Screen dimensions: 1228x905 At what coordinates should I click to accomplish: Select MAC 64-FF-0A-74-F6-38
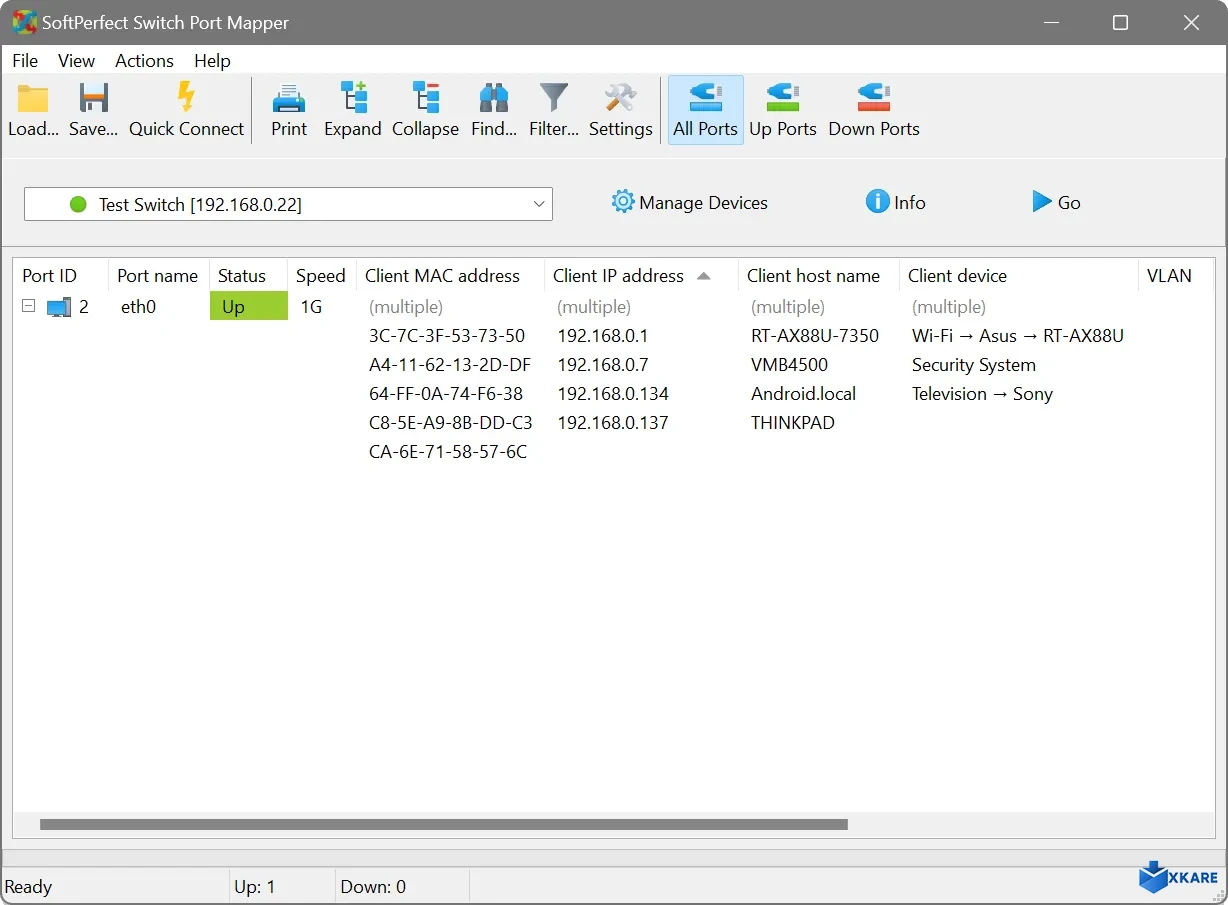click(446, 394)
